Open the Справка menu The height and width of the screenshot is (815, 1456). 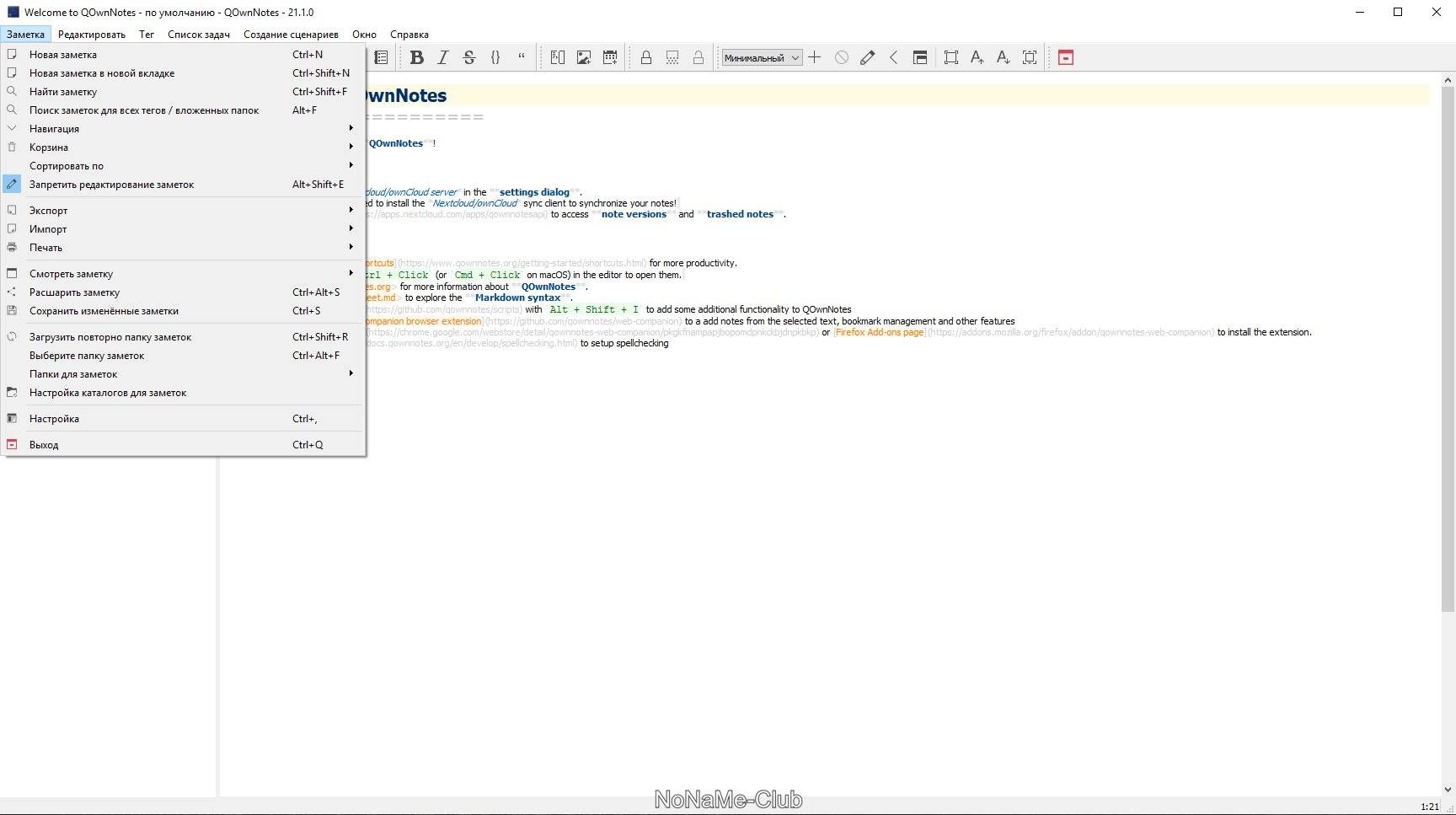pos(409,35)
